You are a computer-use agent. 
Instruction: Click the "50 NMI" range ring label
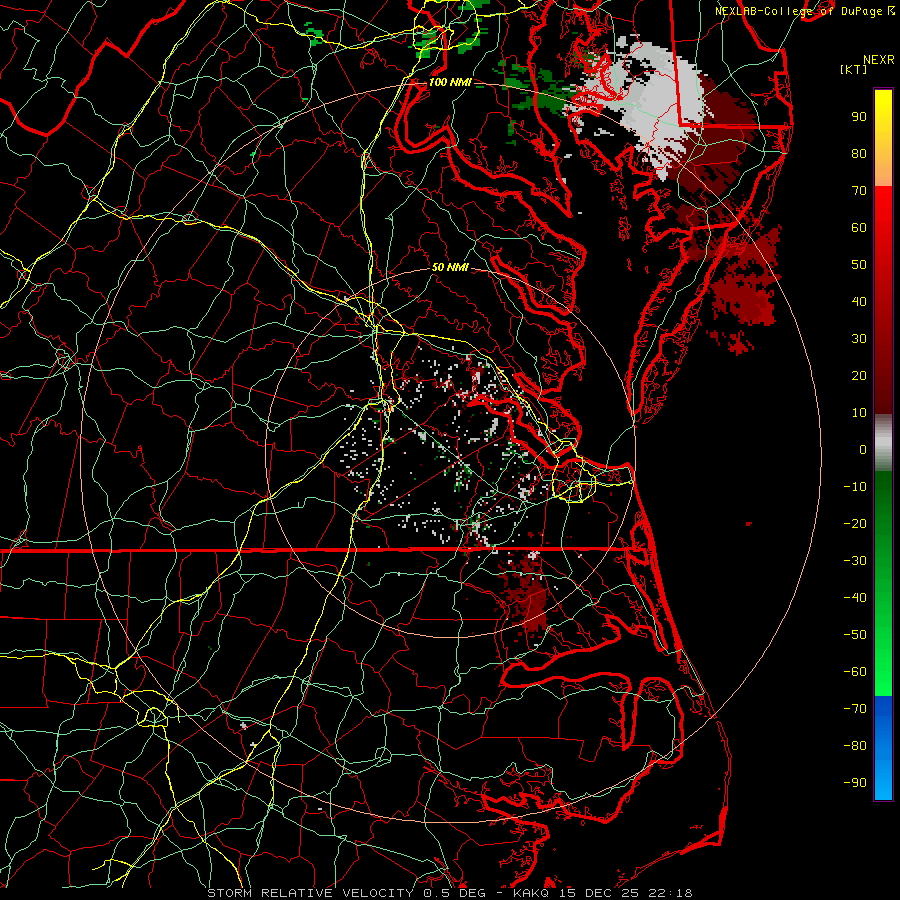450,267
